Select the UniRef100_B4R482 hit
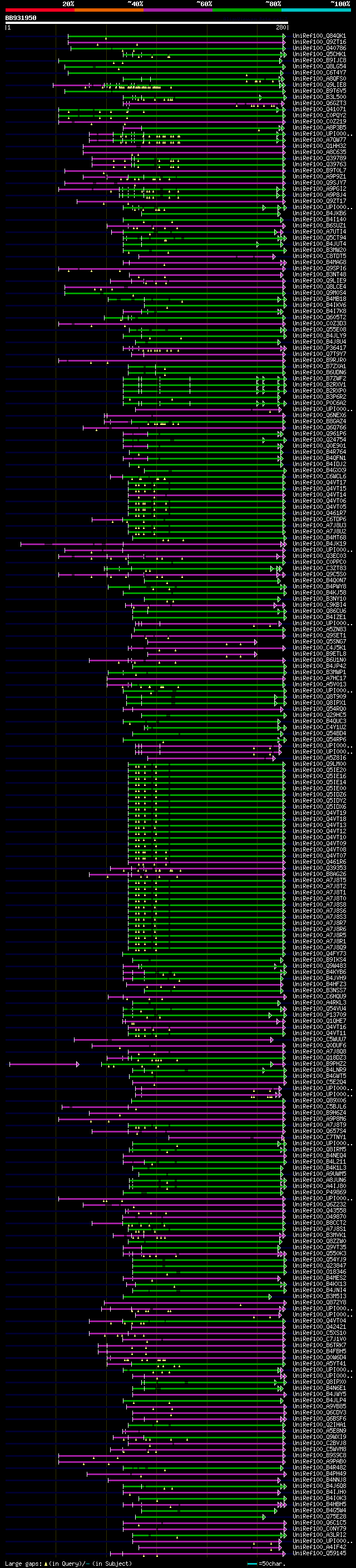Viewport: 356px width, 1568px height. 319,1467
